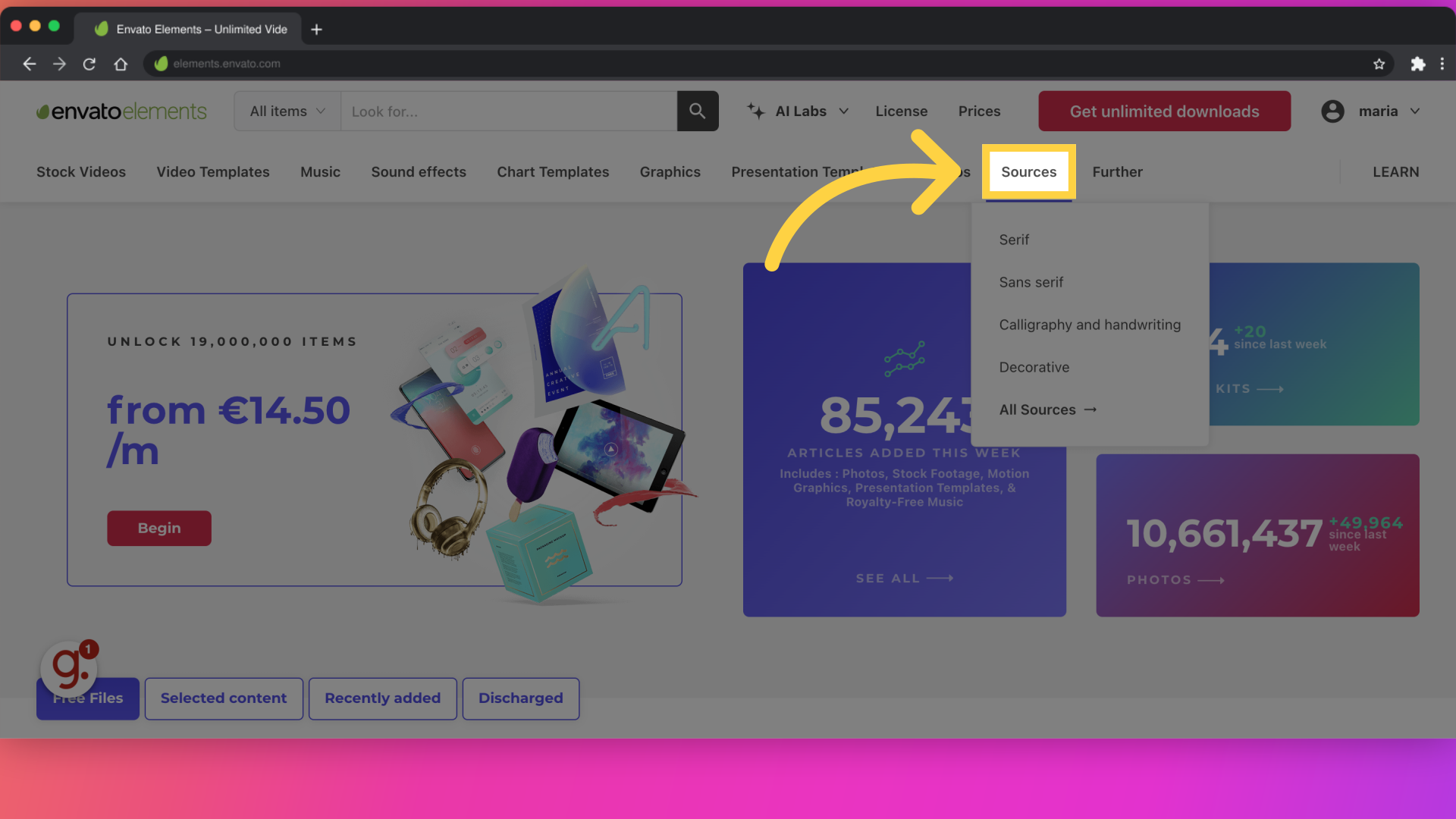Select the Free Files tab
The height and width of the screenshot is (819, 1456).
[88, 698]
